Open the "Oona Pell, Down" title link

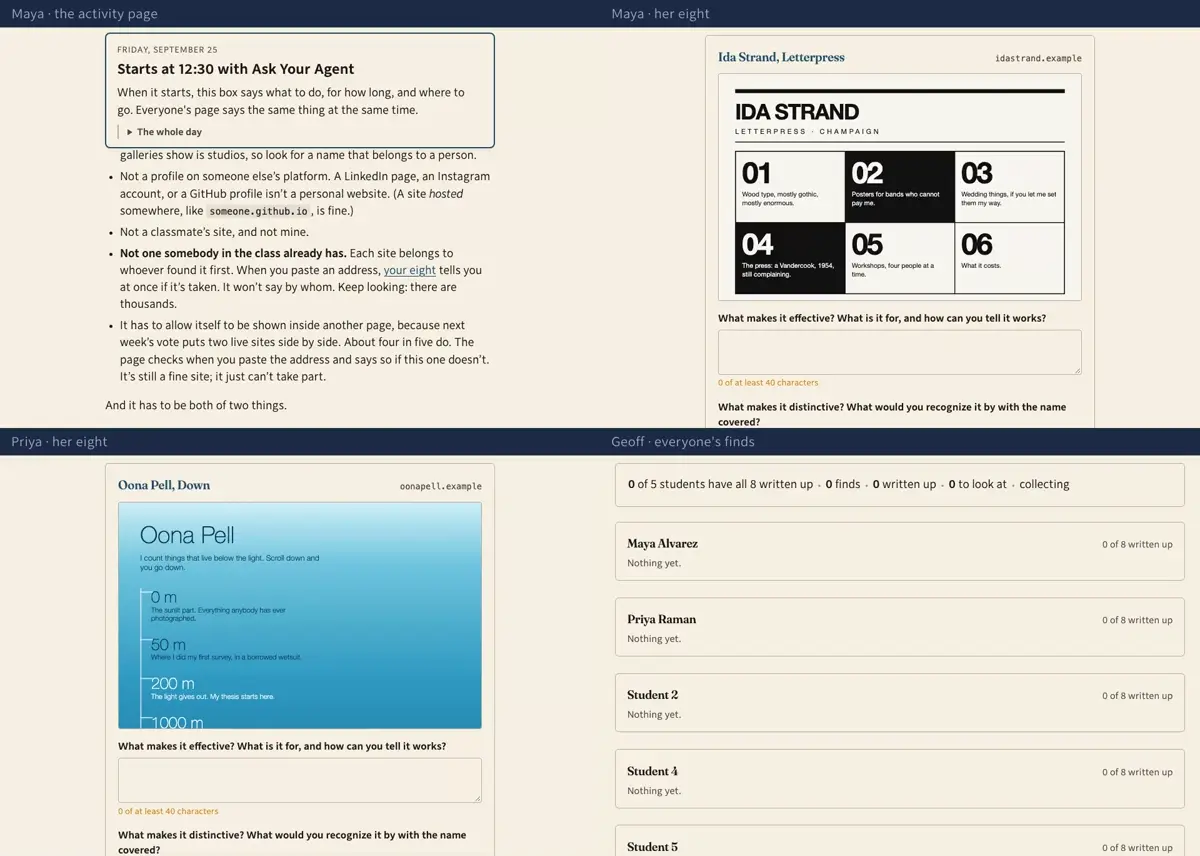tap(164, 486)
